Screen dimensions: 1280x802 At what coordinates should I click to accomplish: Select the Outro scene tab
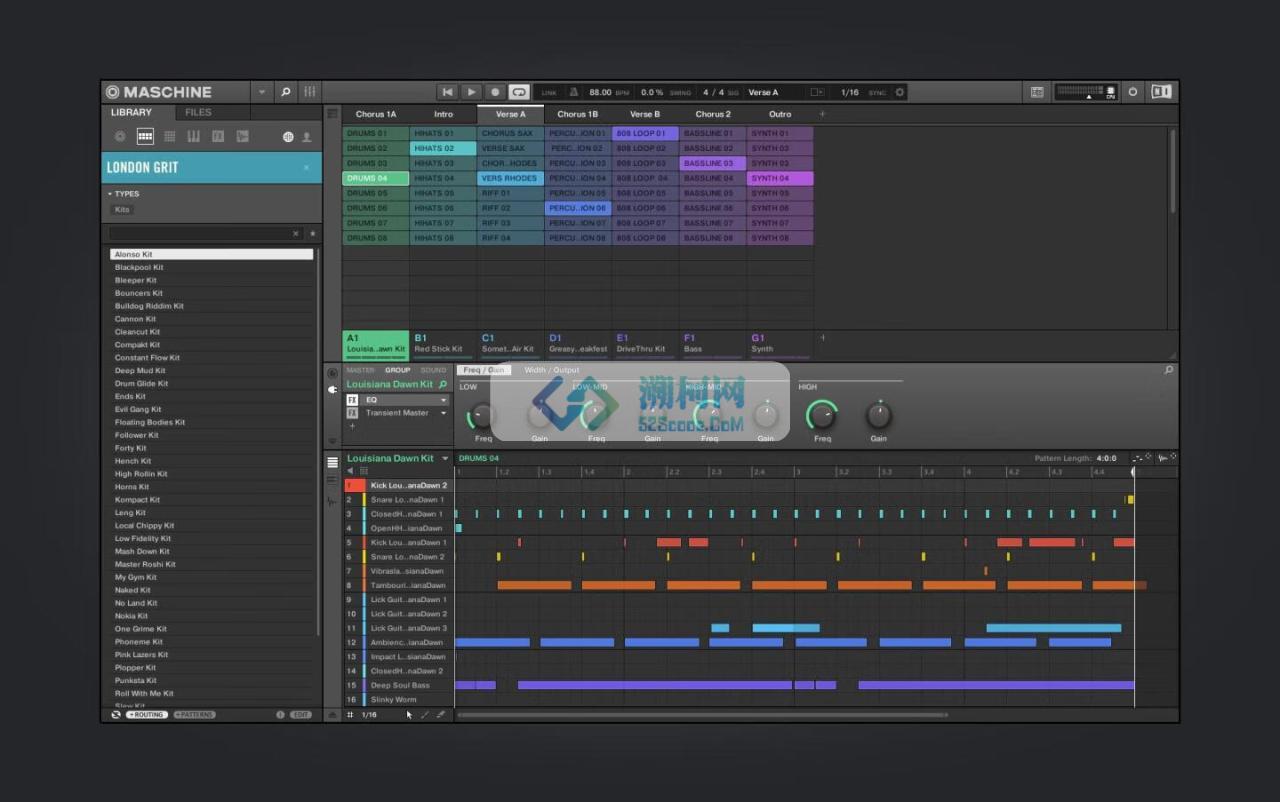click(x=780, y=114)
